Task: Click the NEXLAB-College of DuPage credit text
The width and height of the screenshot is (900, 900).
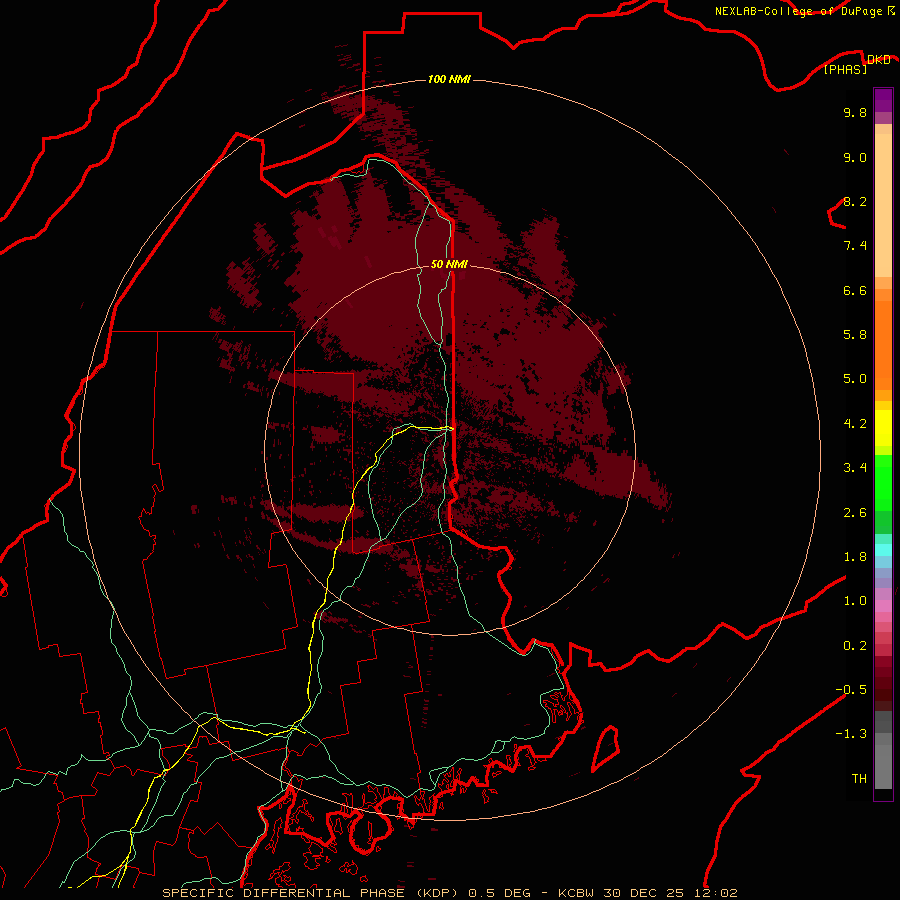Action: click(x=798, y=11)
